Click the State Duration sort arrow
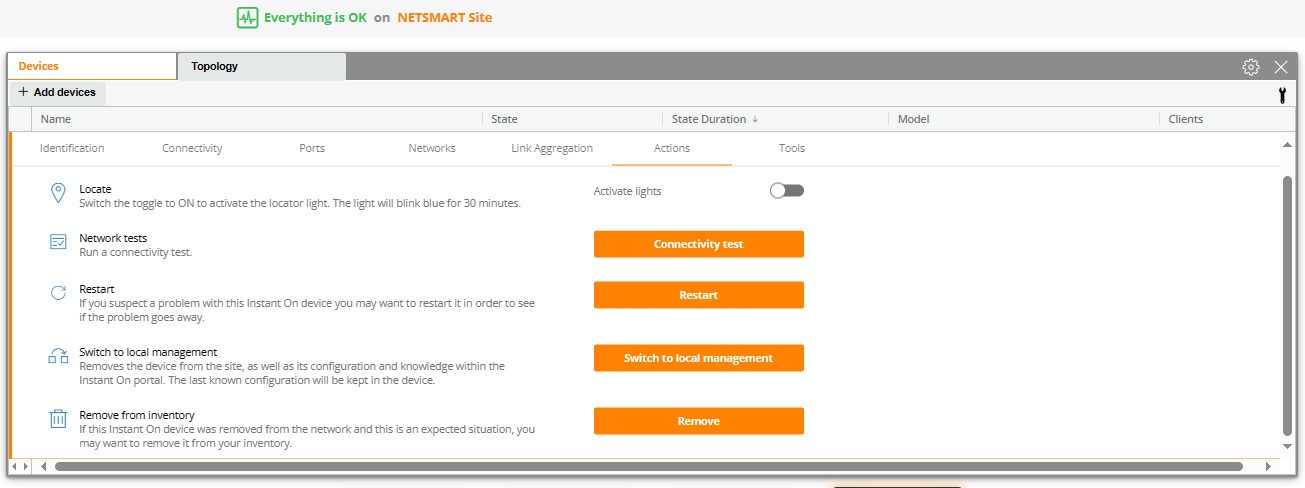The height and width of the screenshot is (488, 1305). [x=755, y=119]
